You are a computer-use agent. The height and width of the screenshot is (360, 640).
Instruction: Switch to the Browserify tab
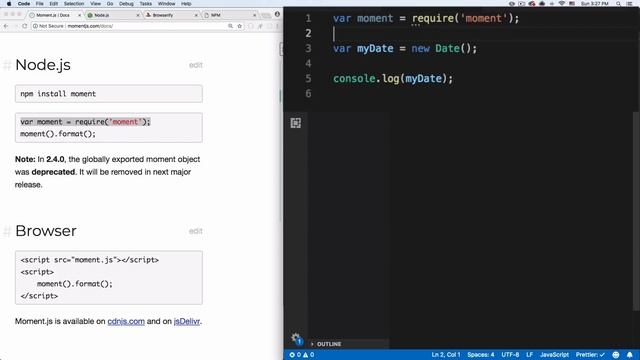tap(171, 15)
